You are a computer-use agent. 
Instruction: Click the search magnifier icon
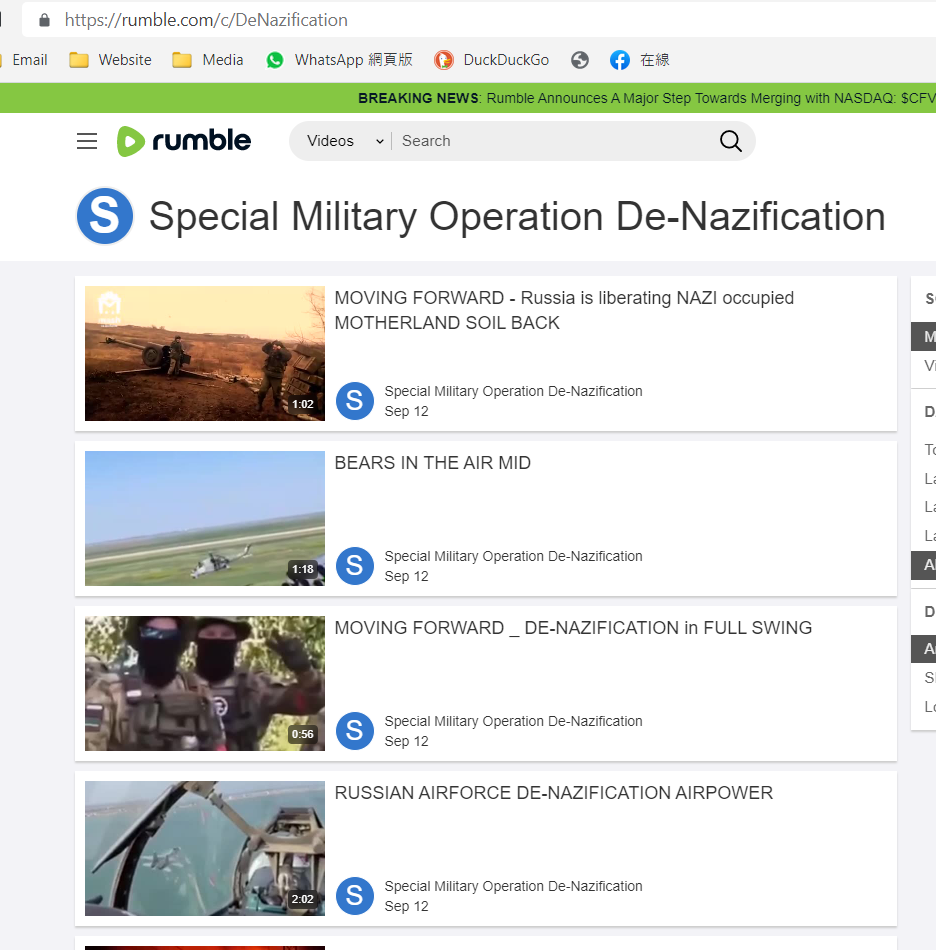pos(731,141)
